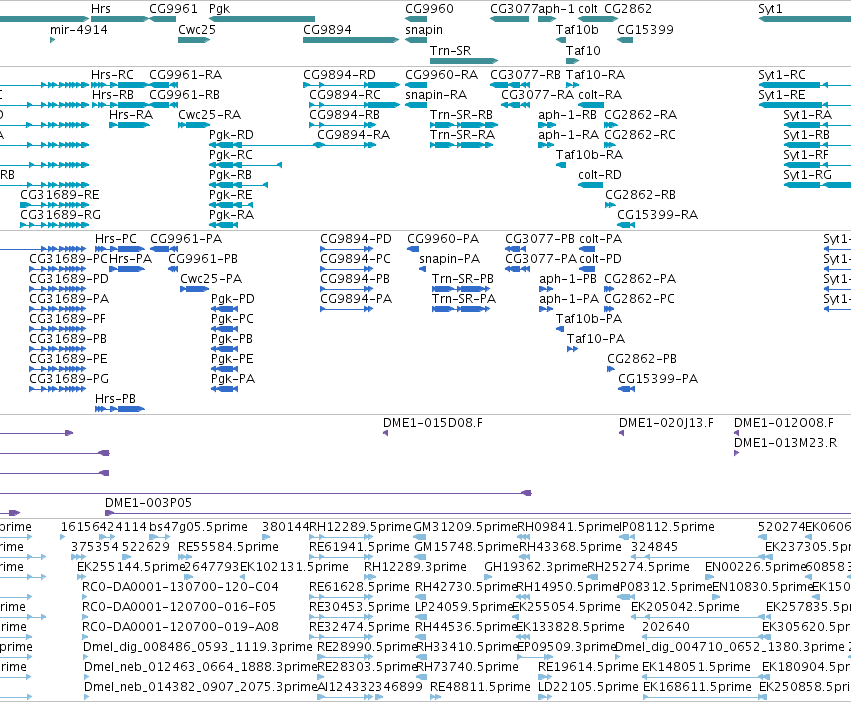Select the Hrs gene label
The height and width of the screenshot is (702, 851).
(x=100, y=9)
